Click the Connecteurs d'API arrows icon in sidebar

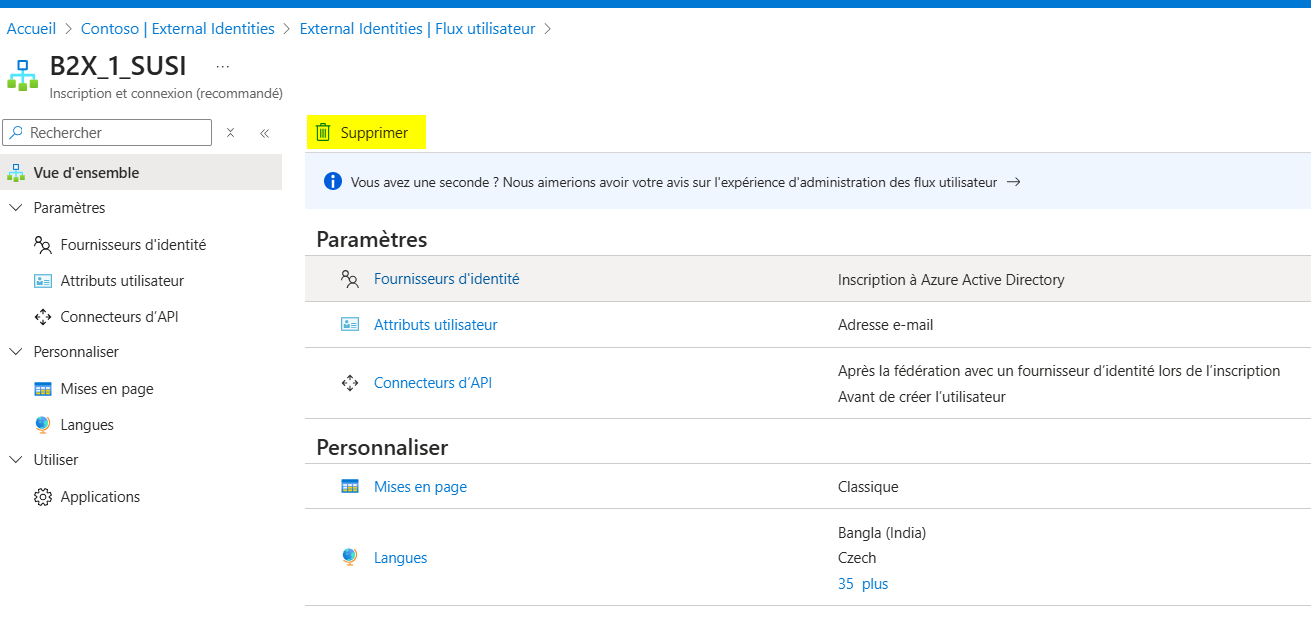[x=42, y=317]
